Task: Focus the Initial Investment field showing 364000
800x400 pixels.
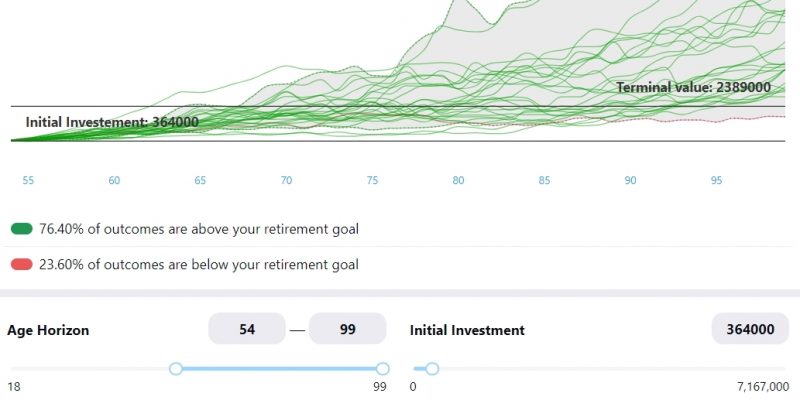Action: (750, 329)
